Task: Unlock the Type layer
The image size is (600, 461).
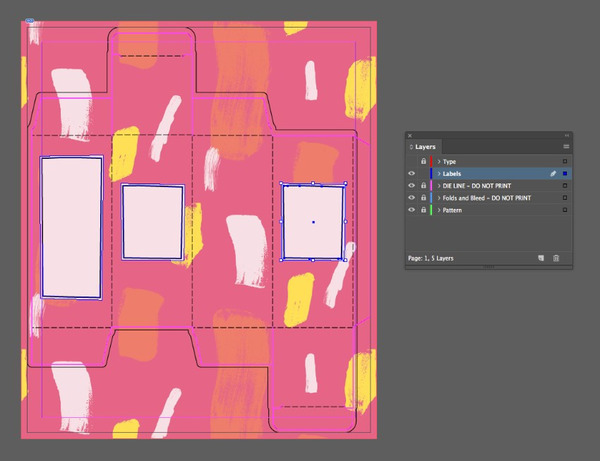Action: point(423,161)
